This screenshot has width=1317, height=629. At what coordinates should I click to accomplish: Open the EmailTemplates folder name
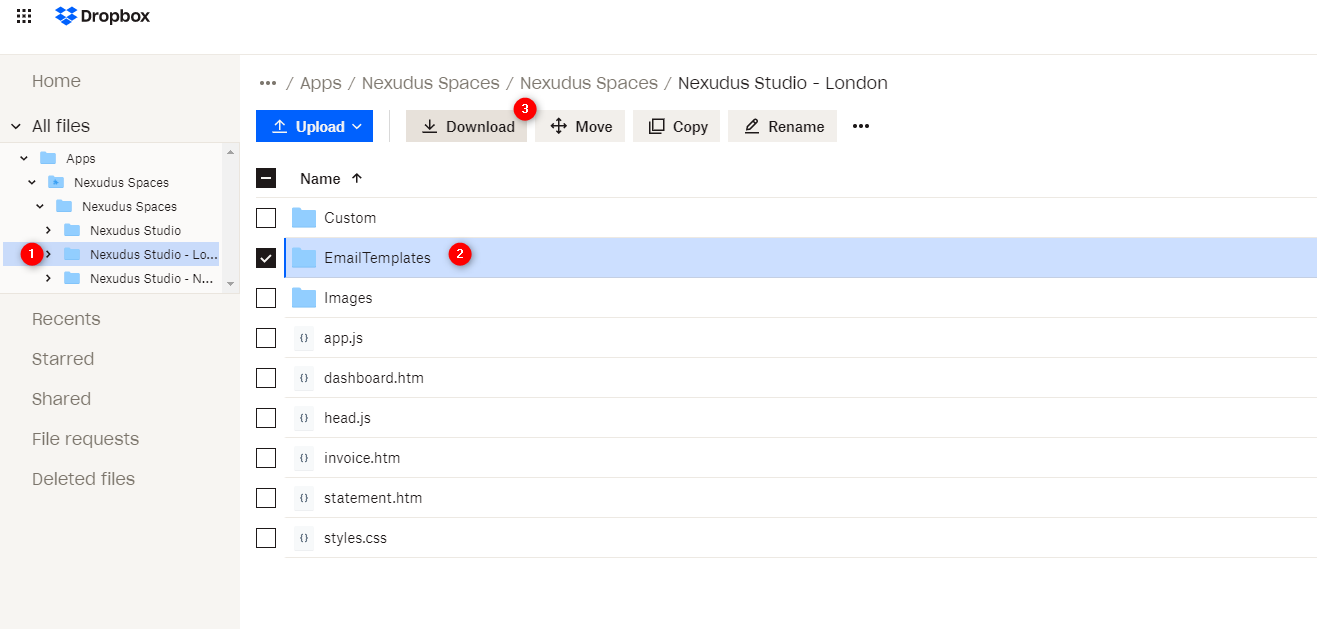(x=377, y=258)
